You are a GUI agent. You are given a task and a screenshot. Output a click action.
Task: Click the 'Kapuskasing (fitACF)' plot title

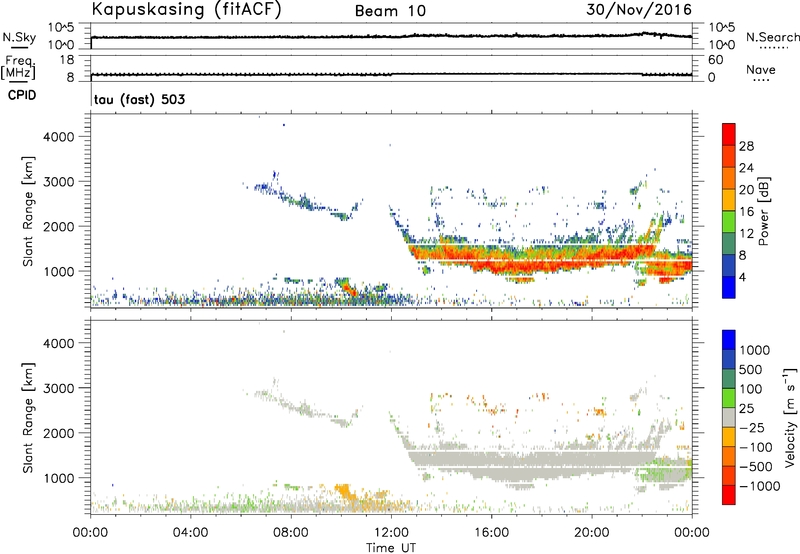pyautogui.click(x=186, y=9)
